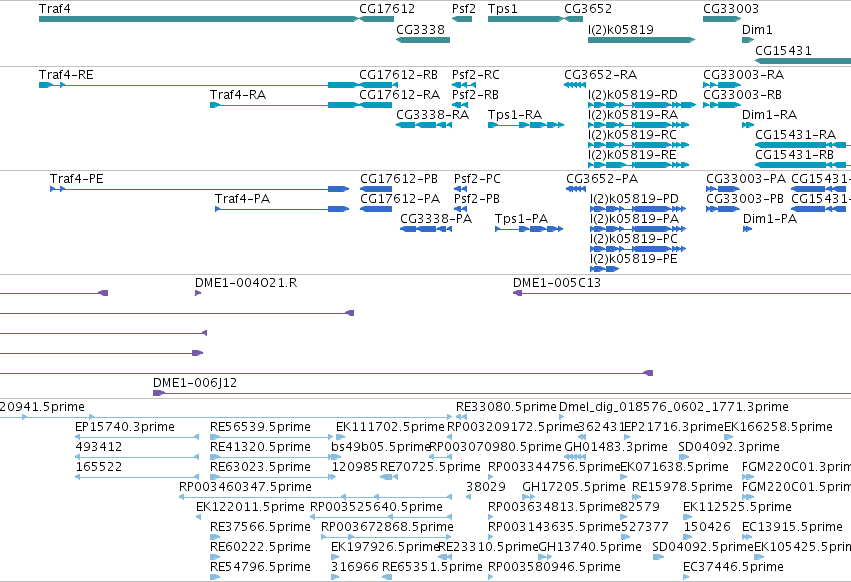The image size is (851, 582).
Task: Click the CG15431-RA transcript label
Action: (796, 135)
